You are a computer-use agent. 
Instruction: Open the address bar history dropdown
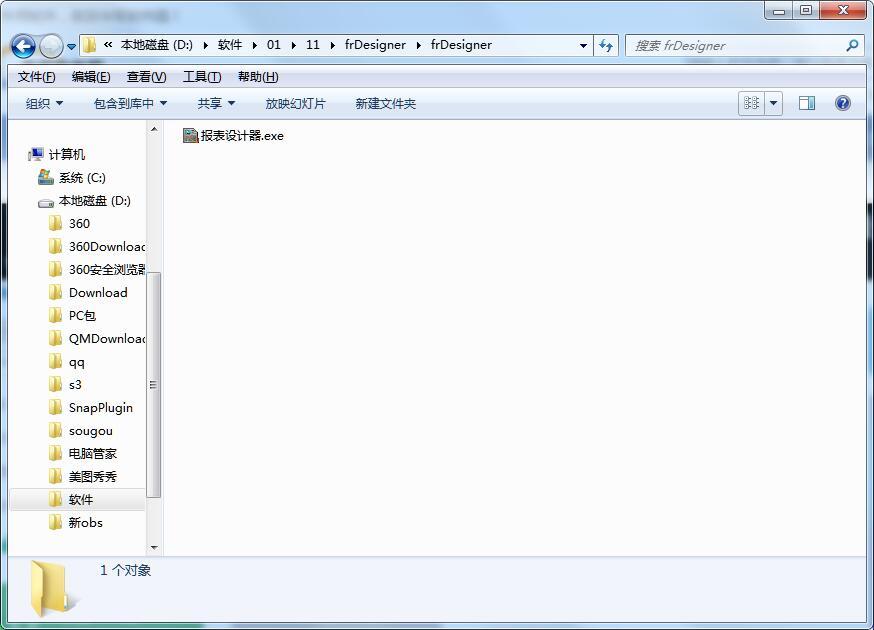(x=583, y=45)
